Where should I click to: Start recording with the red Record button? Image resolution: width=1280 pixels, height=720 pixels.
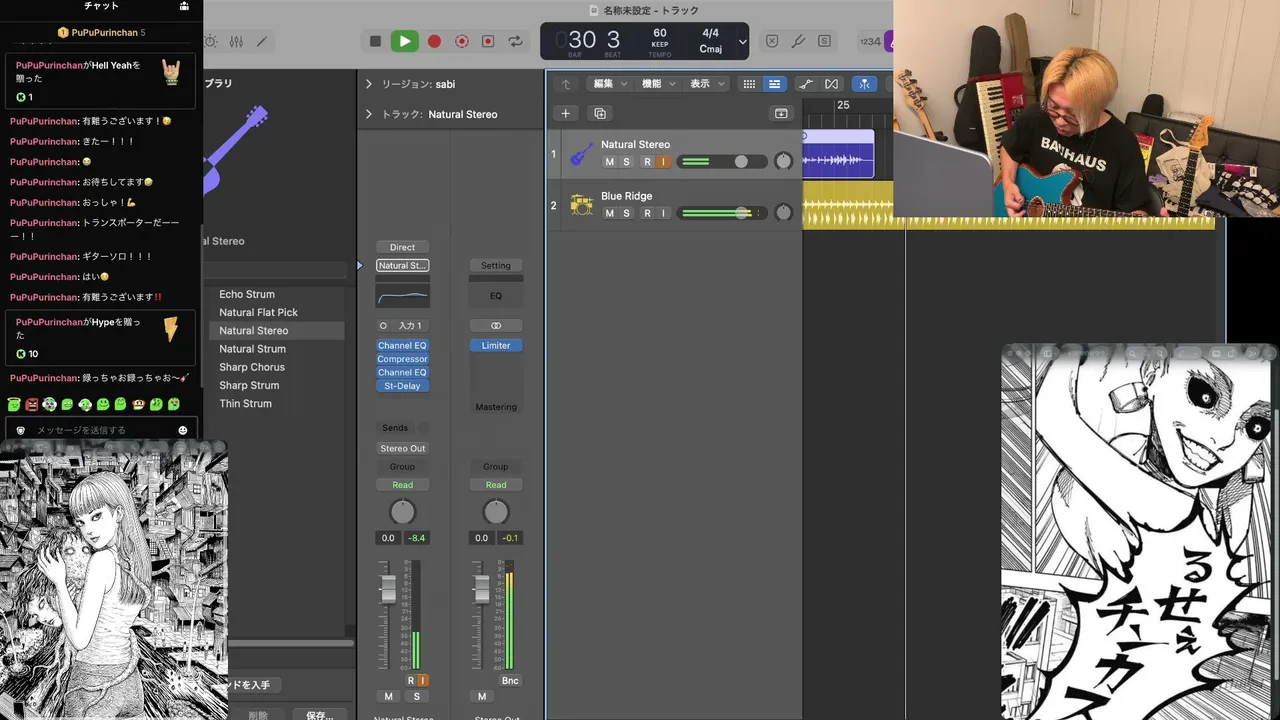434,41
